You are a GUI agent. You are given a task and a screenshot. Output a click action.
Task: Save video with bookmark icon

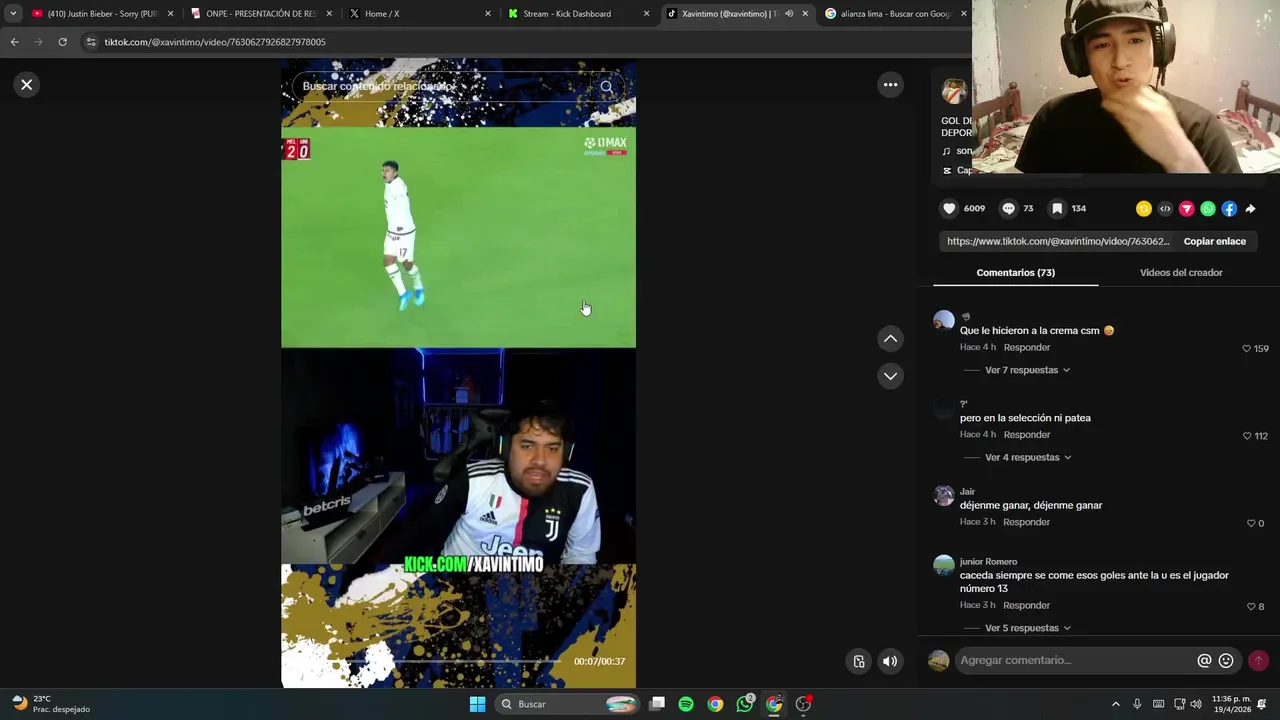[1057, 208]
